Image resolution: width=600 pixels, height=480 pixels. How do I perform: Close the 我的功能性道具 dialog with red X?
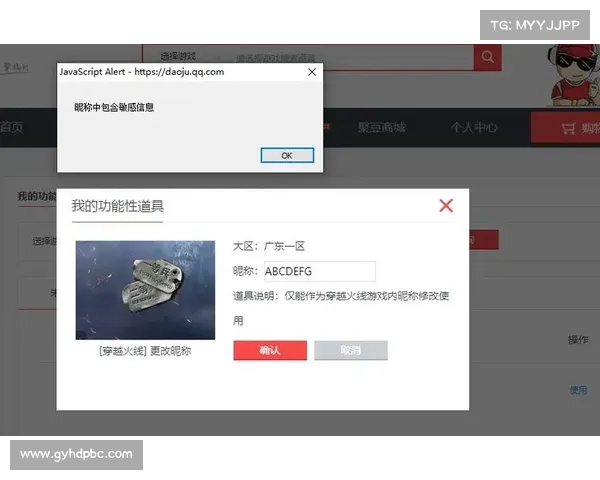tap(446, 205)
